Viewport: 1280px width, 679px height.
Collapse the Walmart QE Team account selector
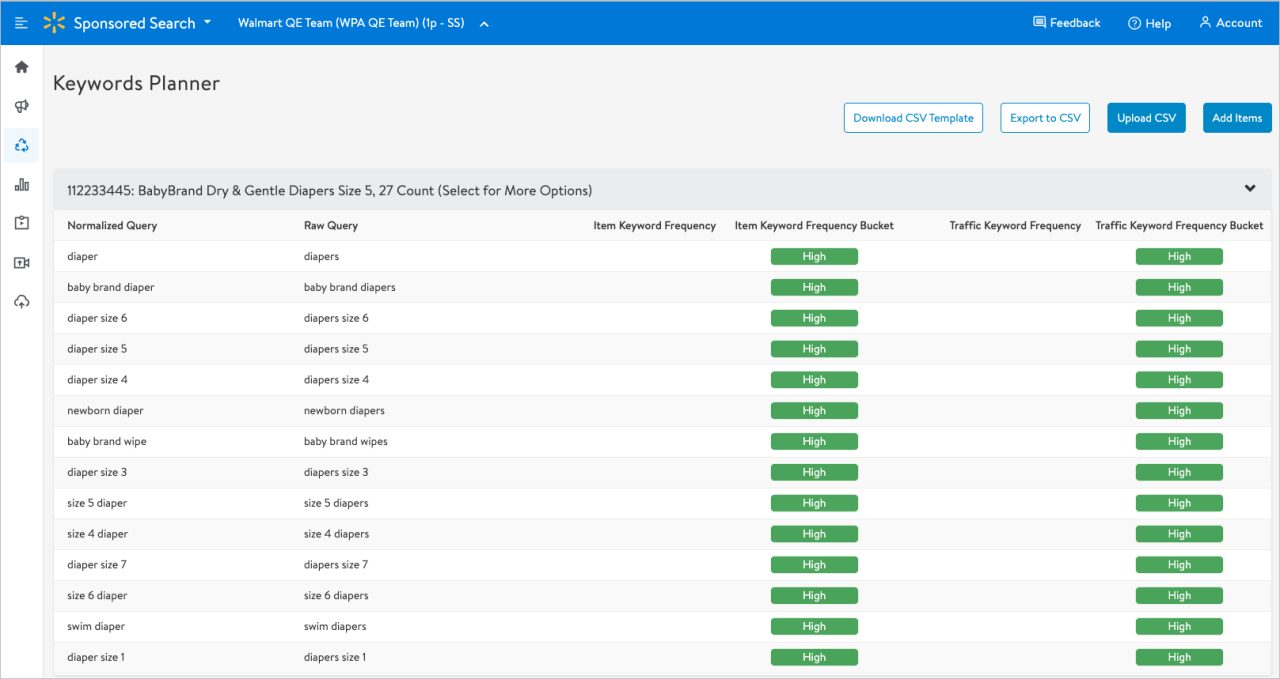tap(484, 24)
